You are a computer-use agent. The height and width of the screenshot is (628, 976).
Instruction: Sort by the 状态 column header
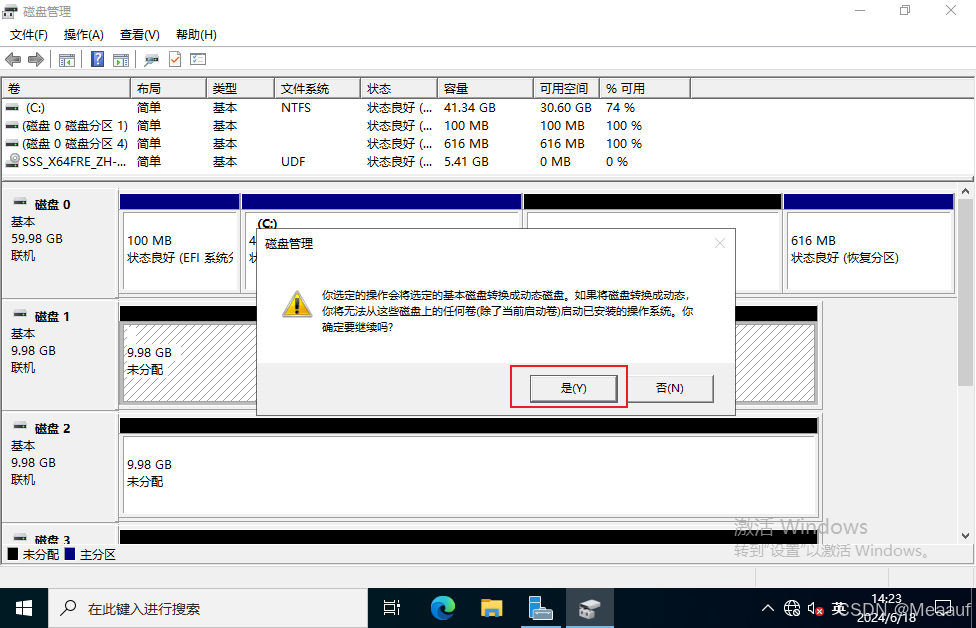click(399, 89)
